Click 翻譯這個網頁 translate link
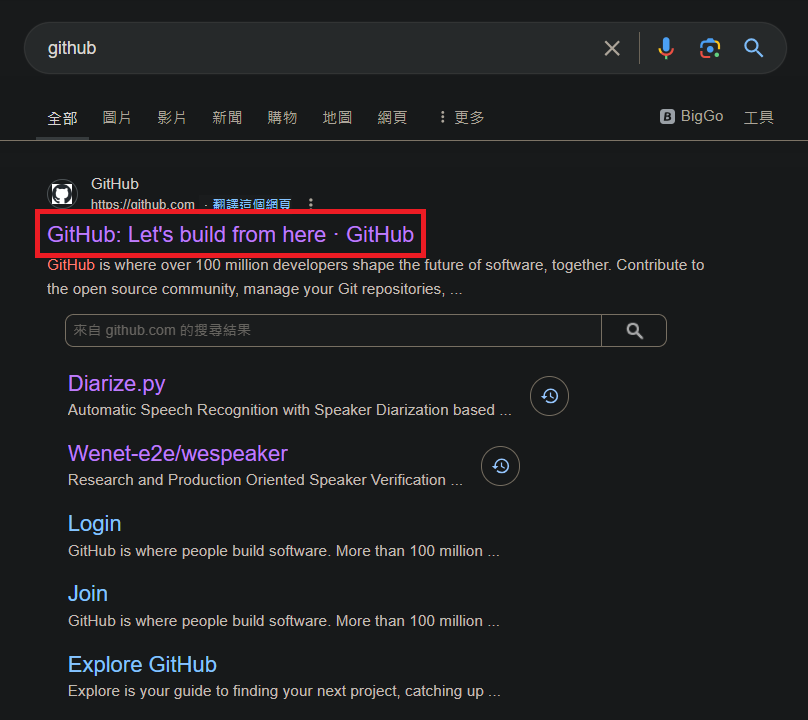This screenshot has width=808, height=720. pos(252,204)
